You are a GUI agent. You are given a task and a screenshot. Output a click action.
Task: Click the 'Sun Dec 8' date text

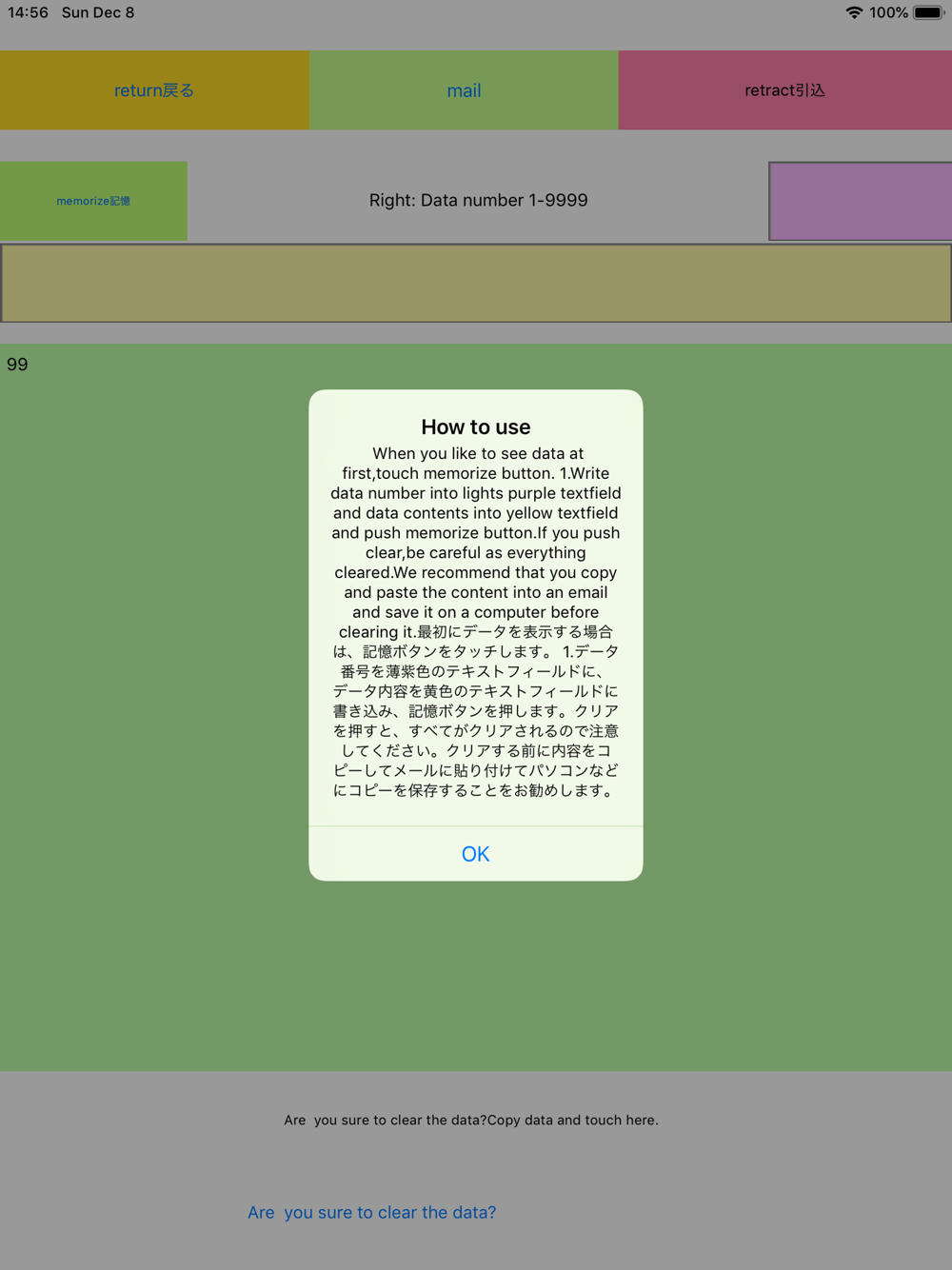coord(98,12)
